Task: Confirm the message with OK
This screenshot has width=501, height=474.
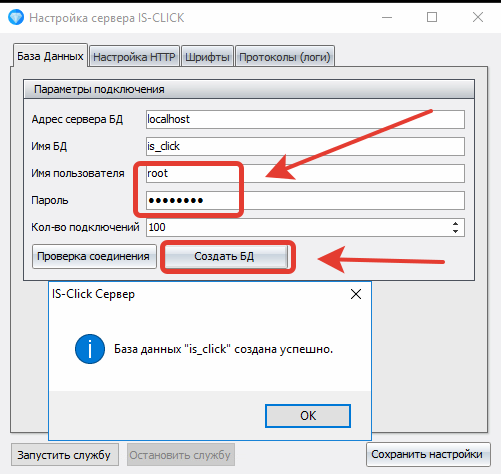Action: 308,416
